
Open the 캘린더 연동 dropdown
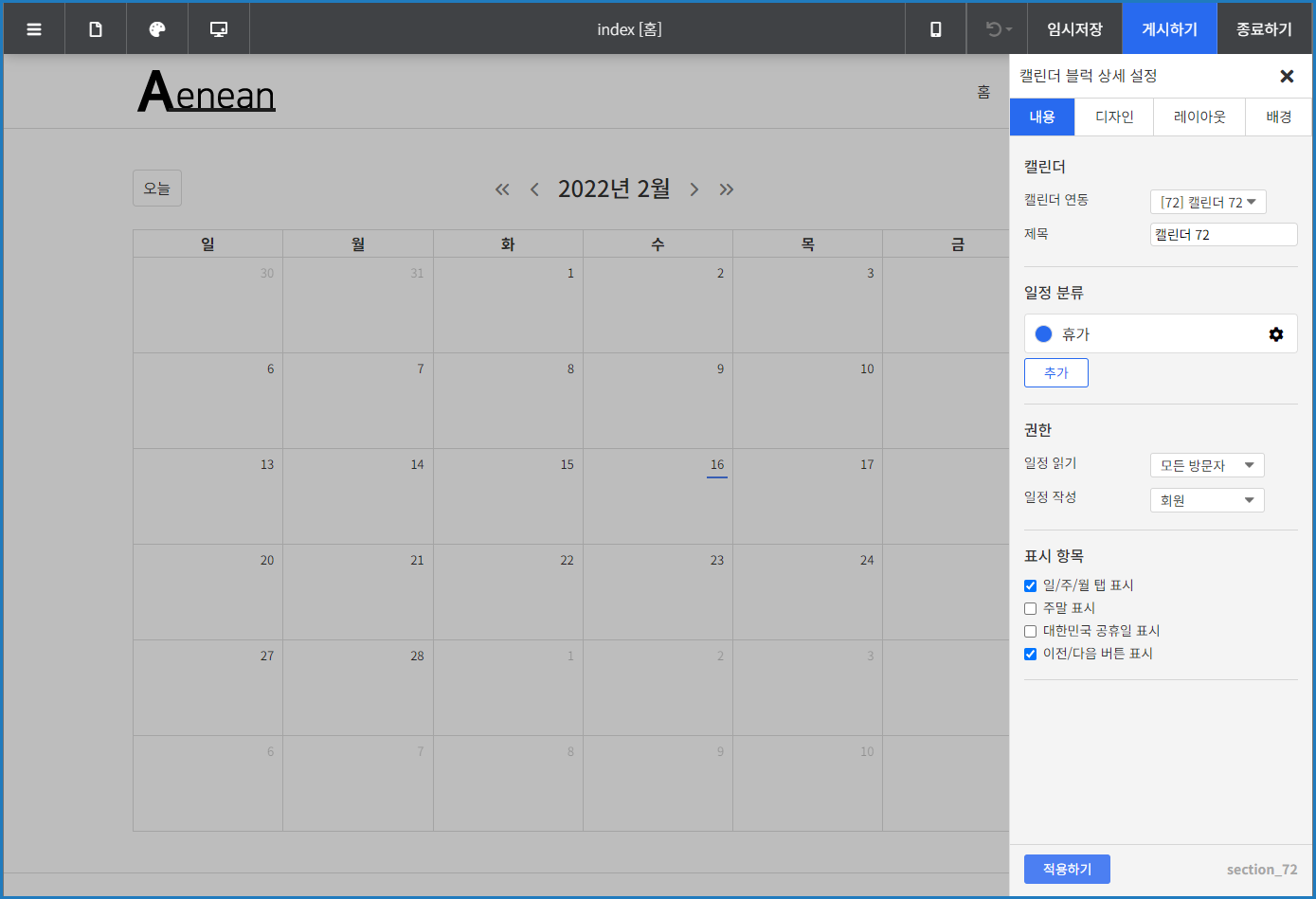coord(1208,201)
